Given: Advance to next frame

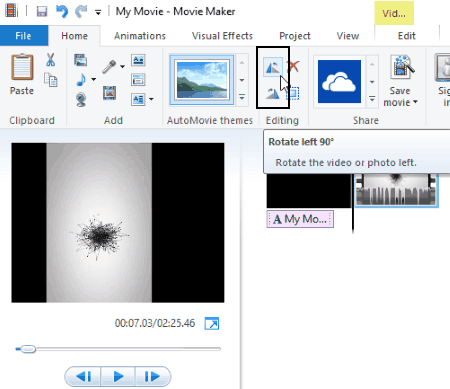Looking at the screenshot, I should 152,377.
